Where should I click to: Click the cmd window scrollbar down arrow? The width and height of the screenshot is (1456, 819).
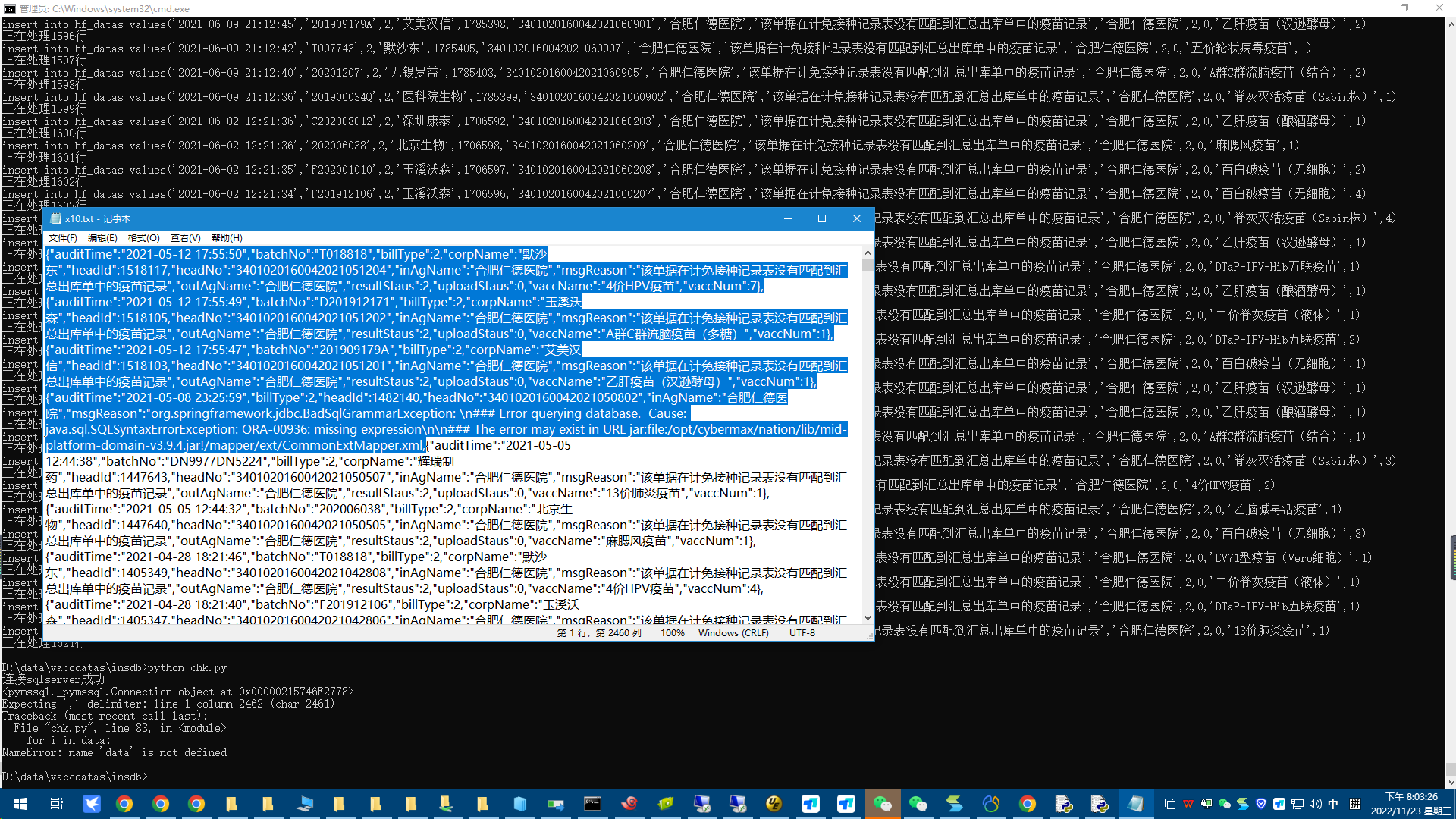1451,783
